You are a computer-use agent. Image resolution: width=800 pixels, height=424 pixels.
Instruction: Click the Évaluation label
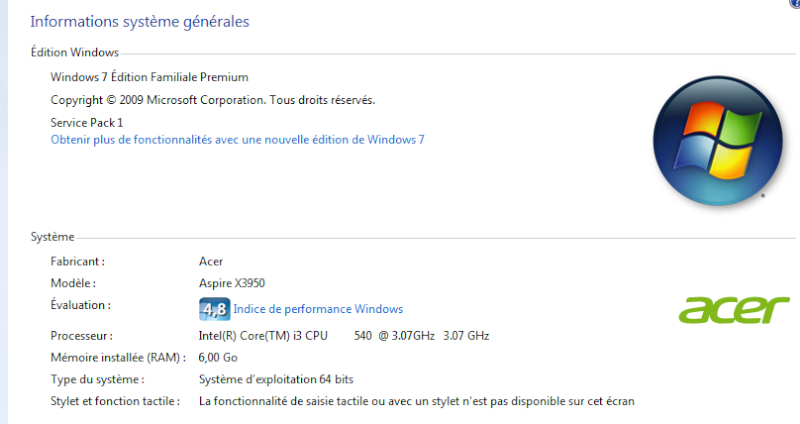pos(81,305)
